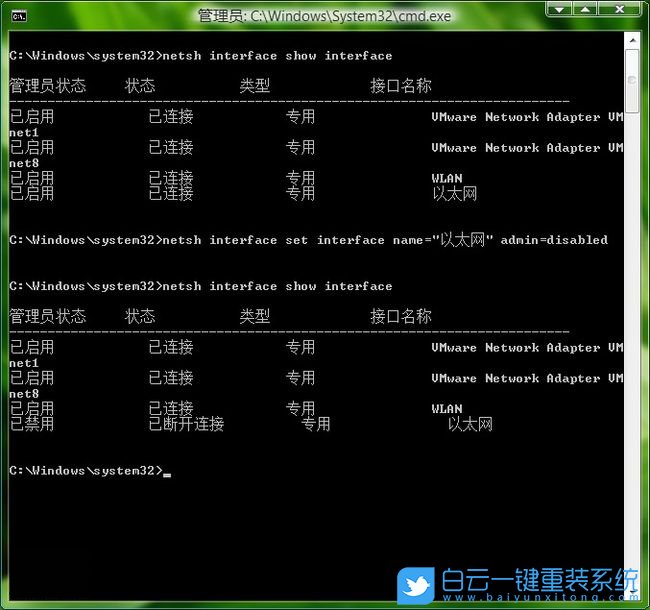
Task: Click the 管理员状态 header in second table
Action: (47, 317)
